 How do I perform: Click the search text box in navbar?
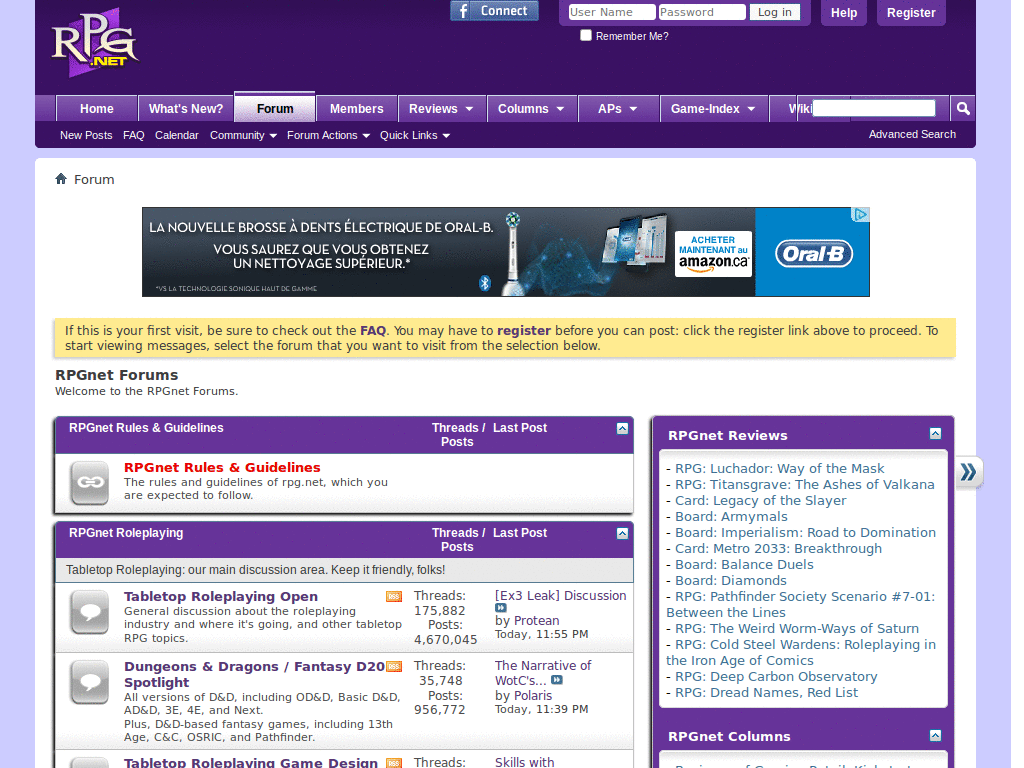pyautogui.click(x=874, y=108)
